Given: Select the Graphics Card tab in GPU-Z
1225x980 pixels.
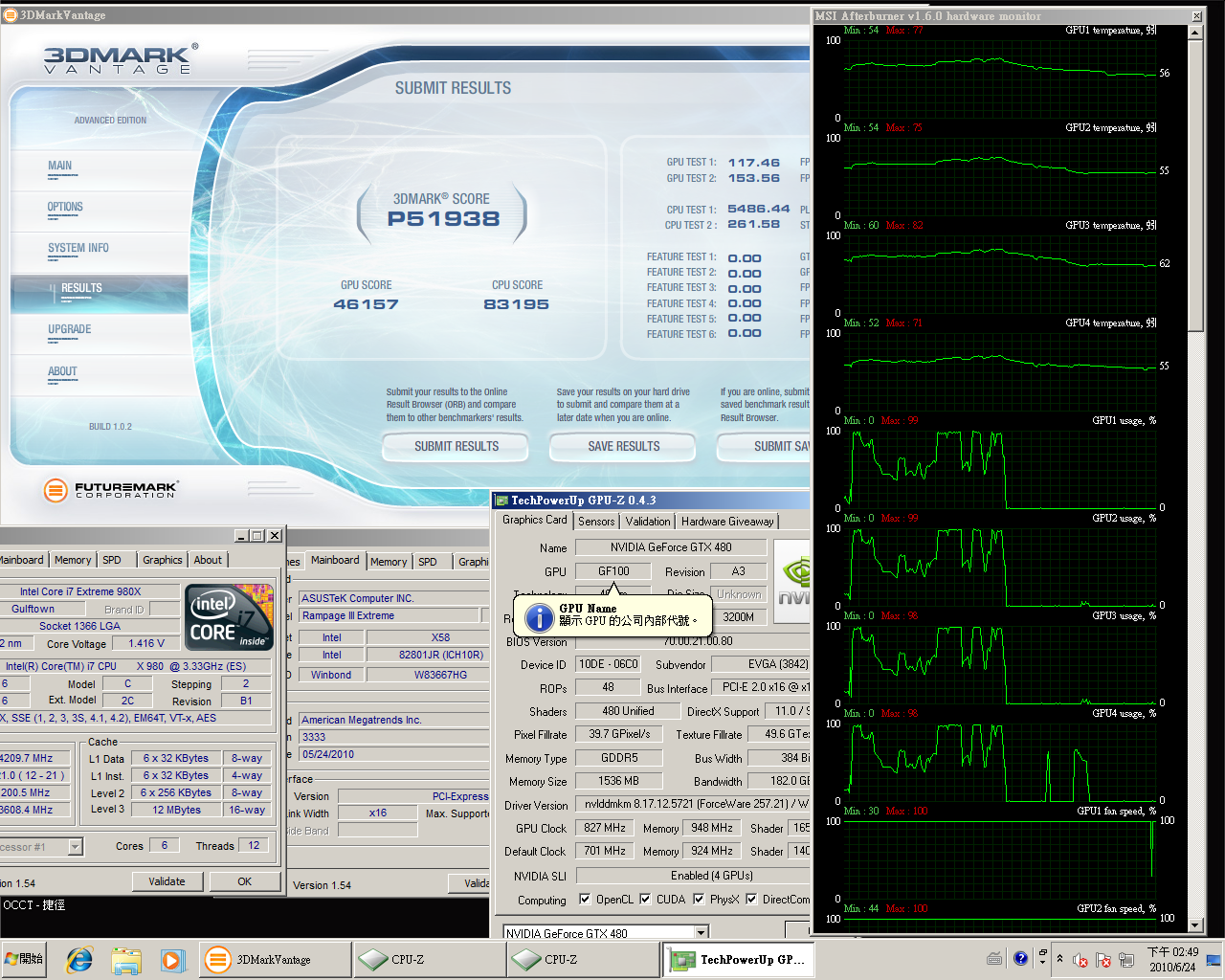Looking at the screenshot, I should 534,520.
